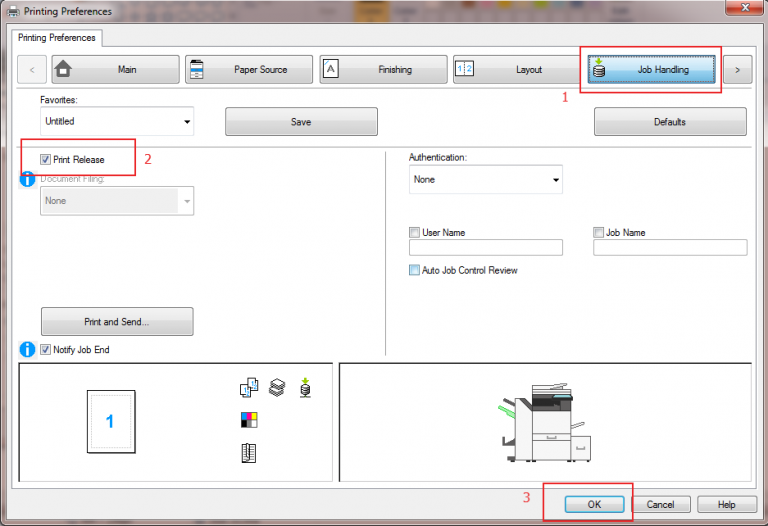768x526 pixels.
Task: Click the Main tab home icon
Action: (x=63, y=69)
